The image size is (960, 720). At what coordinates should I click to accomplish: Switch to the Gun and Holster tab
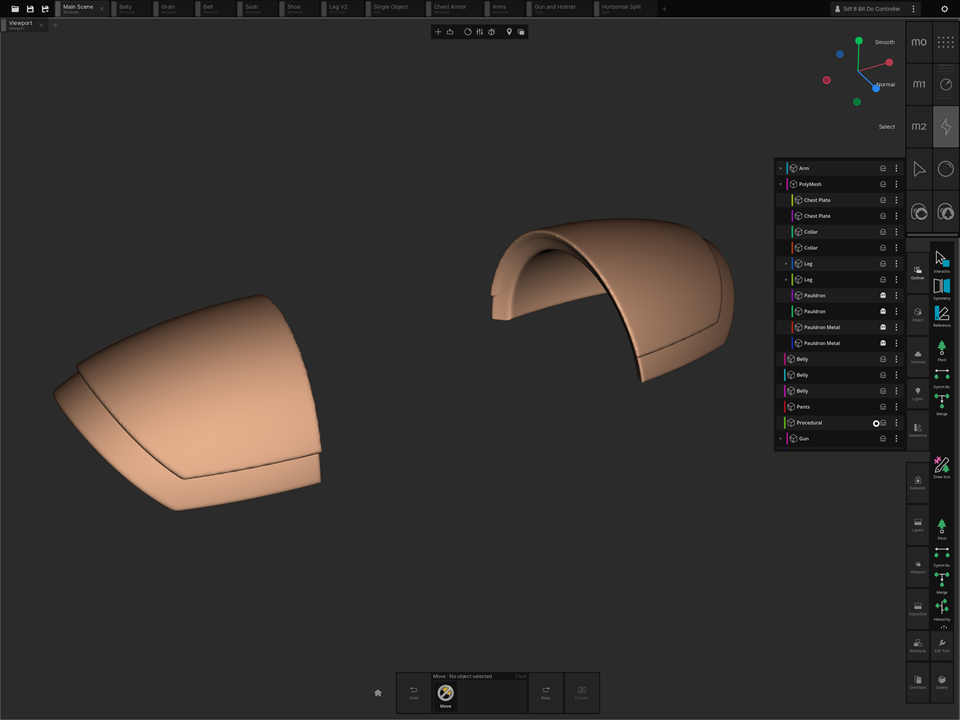555,8
